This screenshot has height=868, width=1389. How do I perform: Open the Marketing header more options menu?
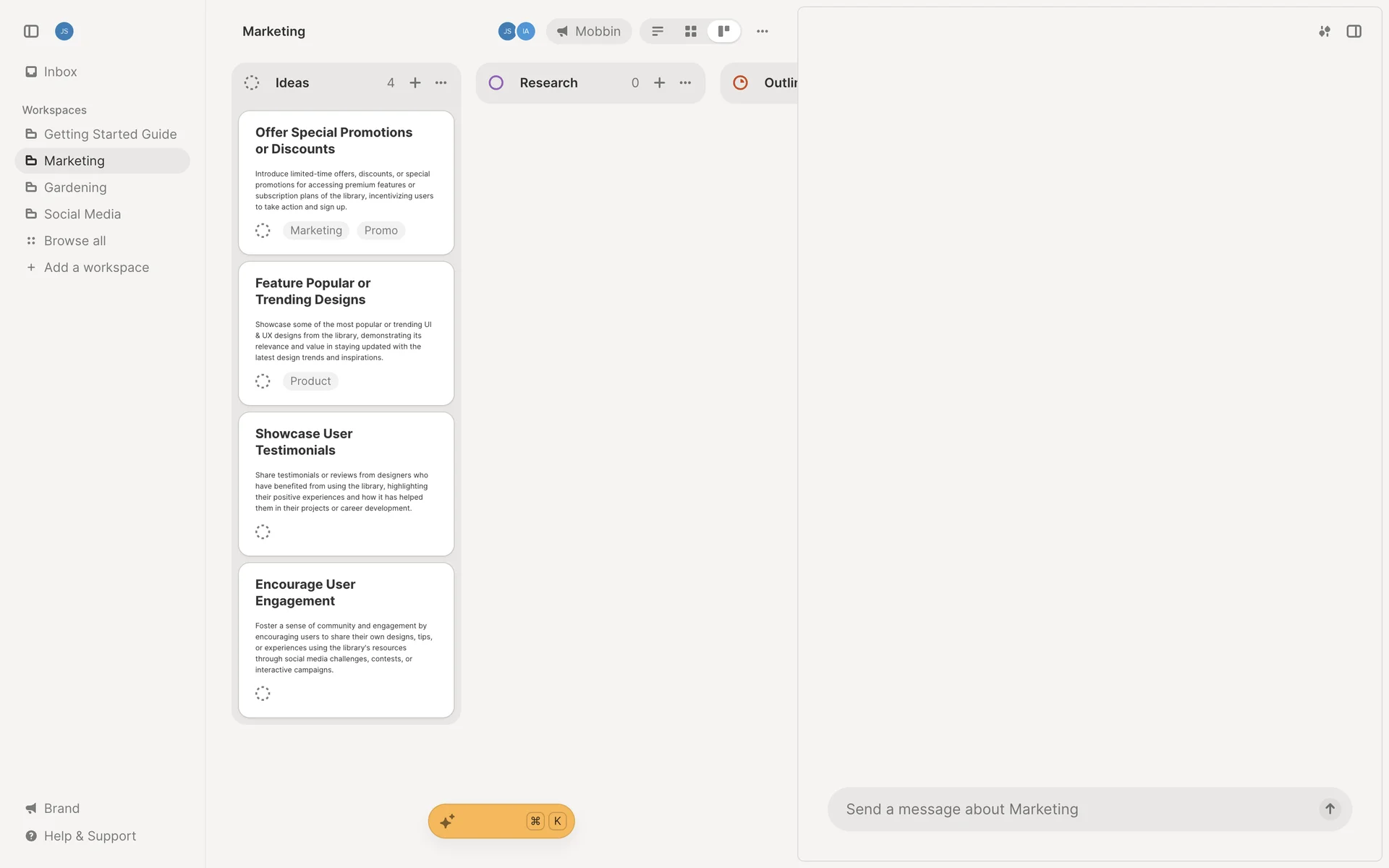click(x=763, y=31)
